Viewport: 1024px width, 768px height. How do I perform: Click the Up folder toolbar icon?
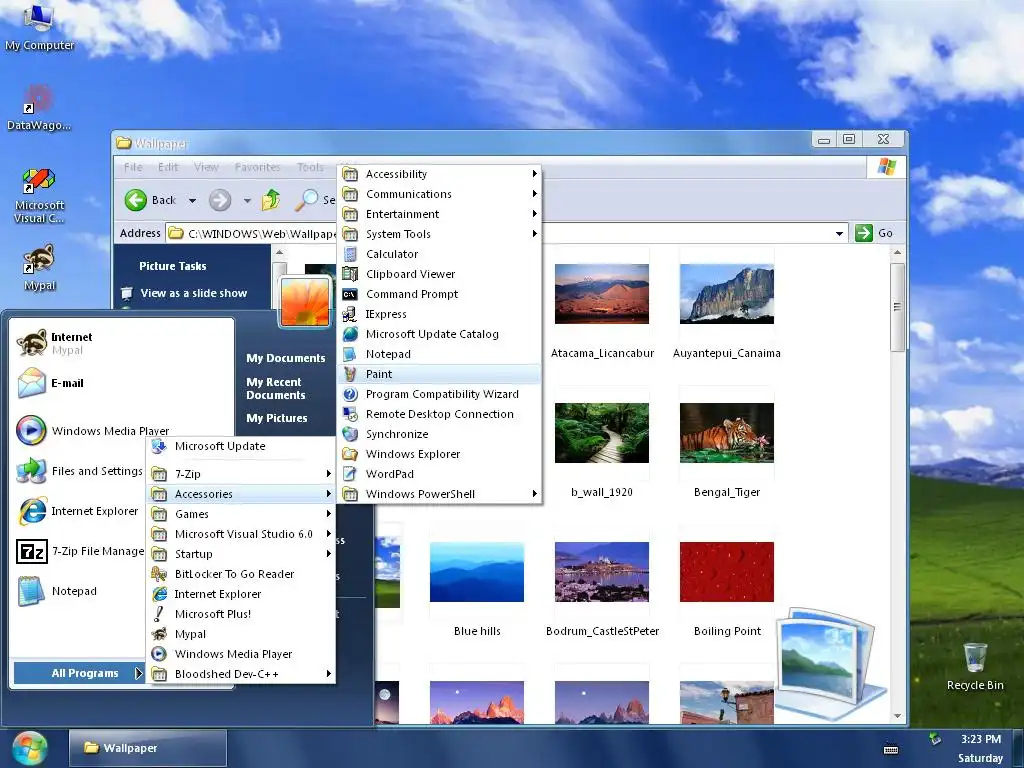pos(271,200)
